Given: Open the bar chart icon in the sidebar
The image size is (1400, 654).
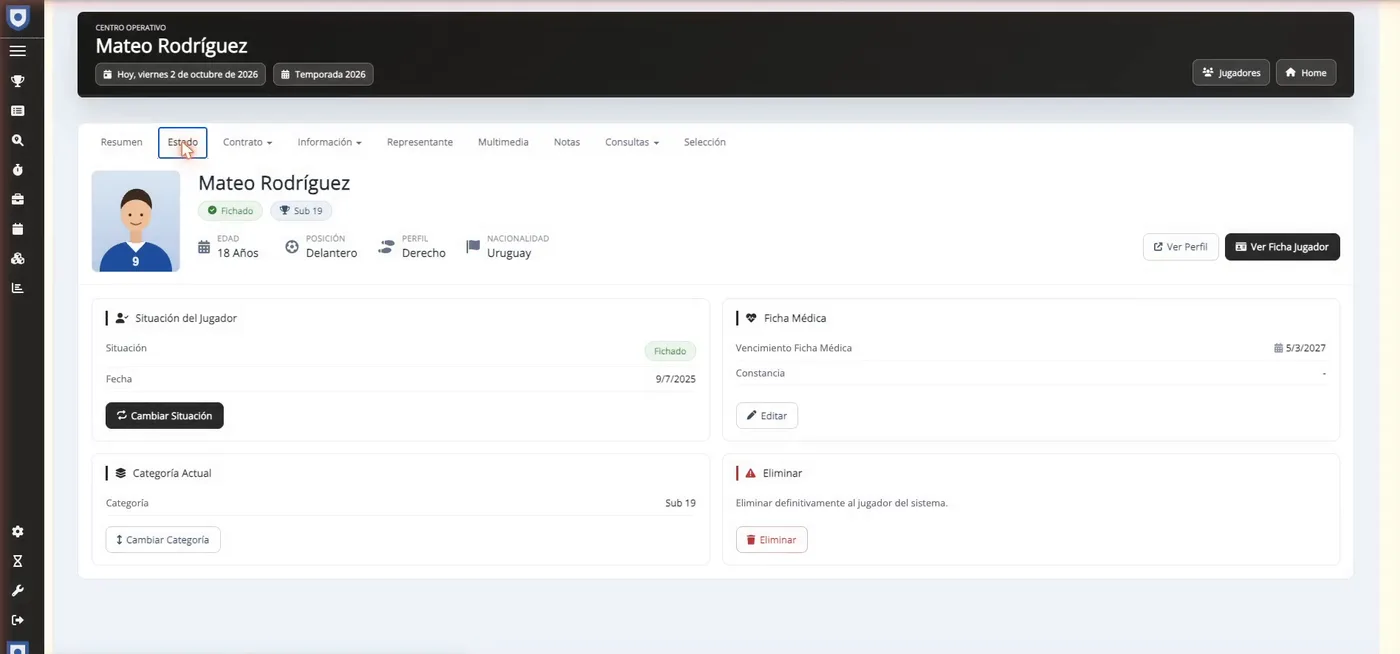Looking at the screenshot, I should 17,288.
